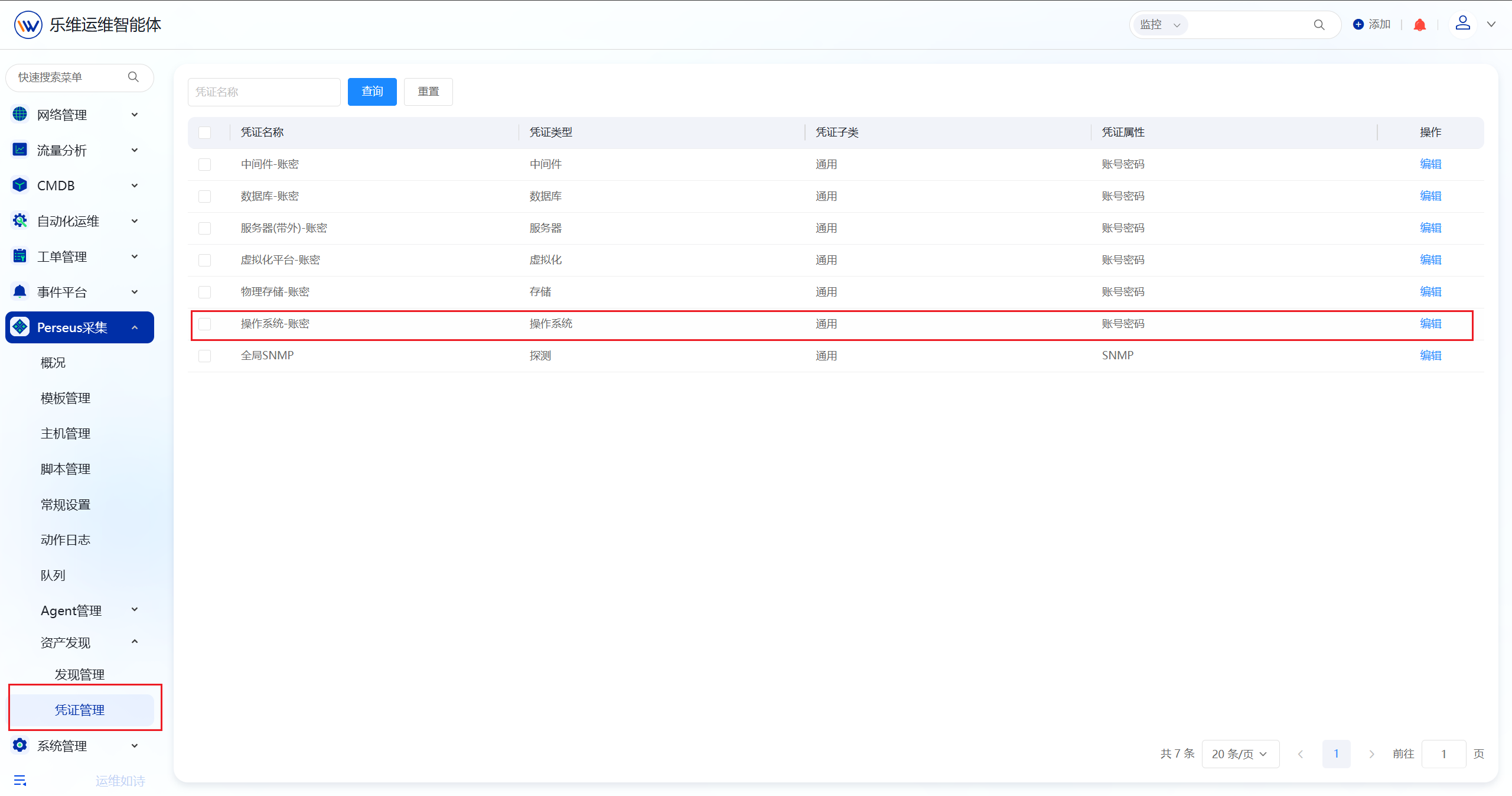The height and width of the screenshot is (796, 1512).
Task: Expand the CMDB menu chevron
Action: [x=135, y=186]
